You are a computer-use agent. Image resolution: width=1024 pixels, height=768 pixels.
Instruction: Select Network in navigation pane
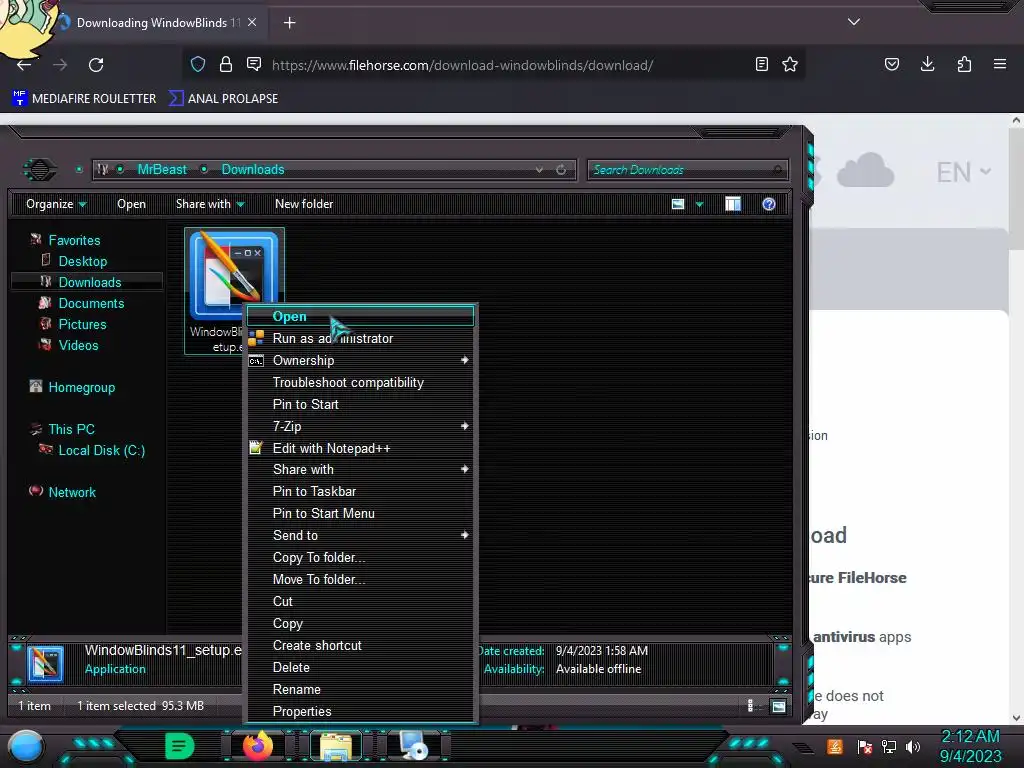(x=72, y=492)
